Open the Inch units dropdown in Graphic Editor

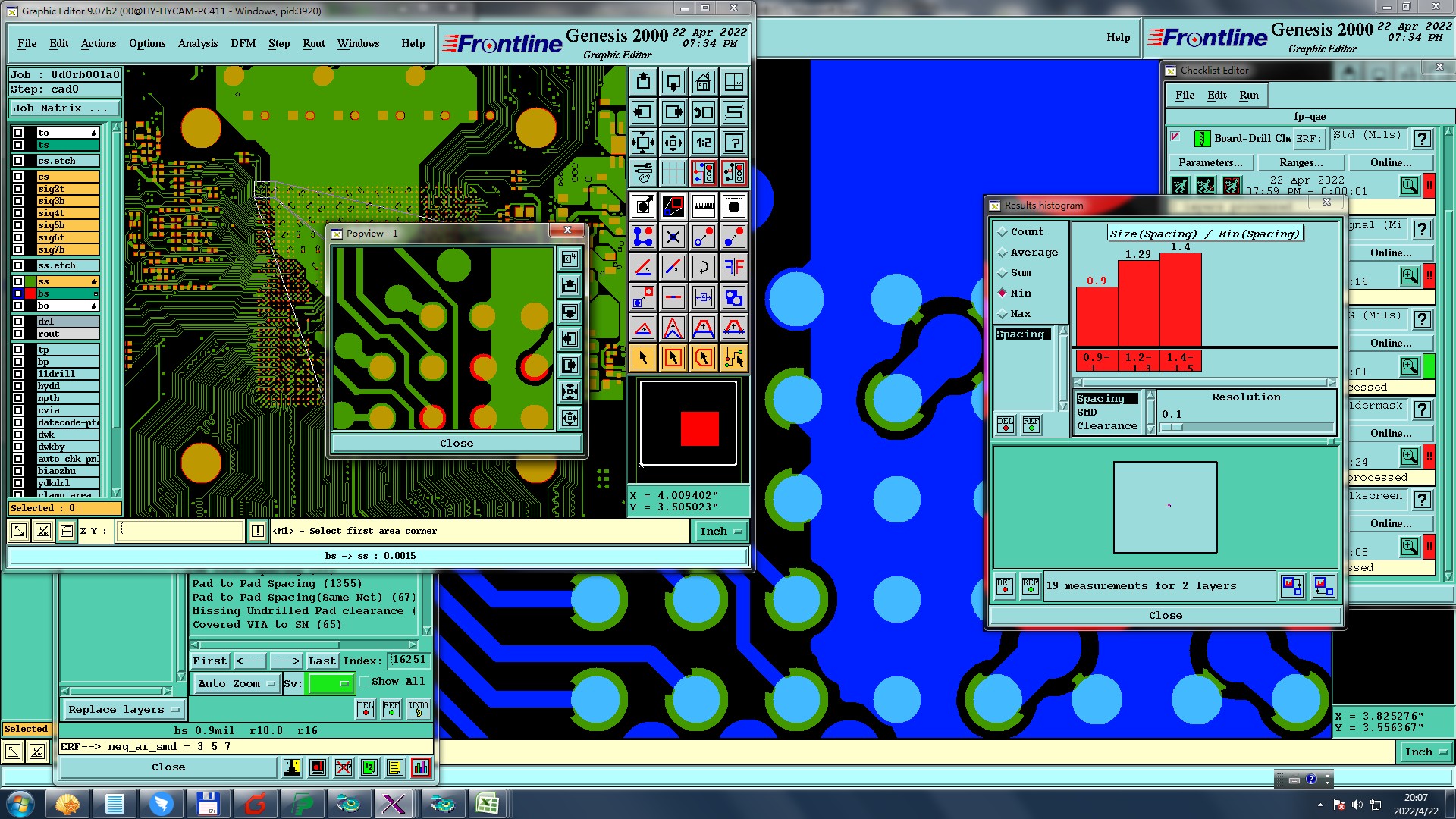[x=720, y=532]
